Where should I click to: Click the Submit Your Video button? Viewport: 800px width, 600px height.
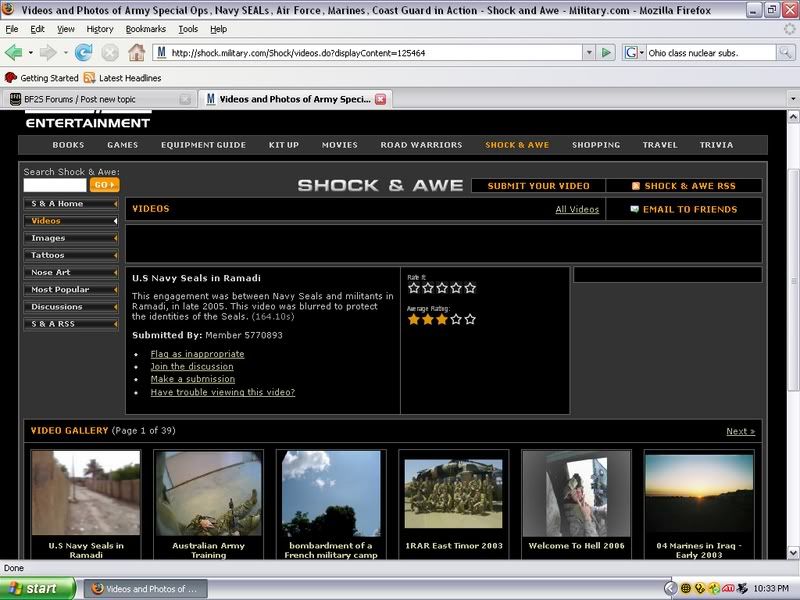click(x=538, y=186)
